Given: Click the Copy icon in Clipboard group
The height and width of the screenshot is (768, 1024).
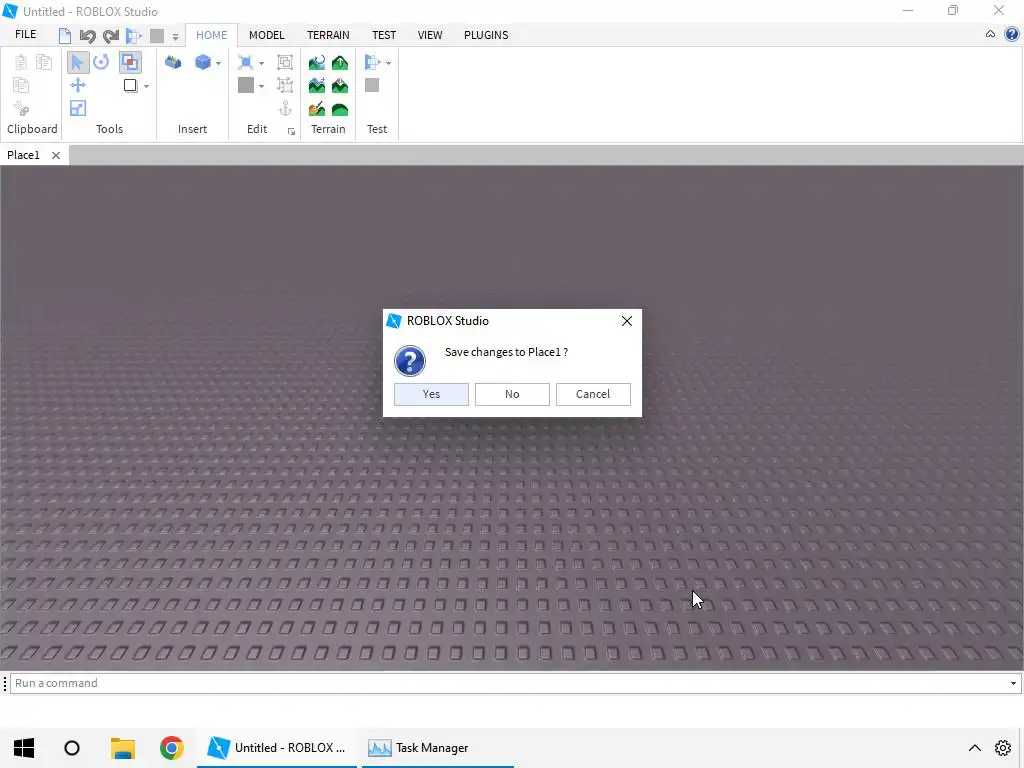Looking at the screenshot, I should 44,62.
